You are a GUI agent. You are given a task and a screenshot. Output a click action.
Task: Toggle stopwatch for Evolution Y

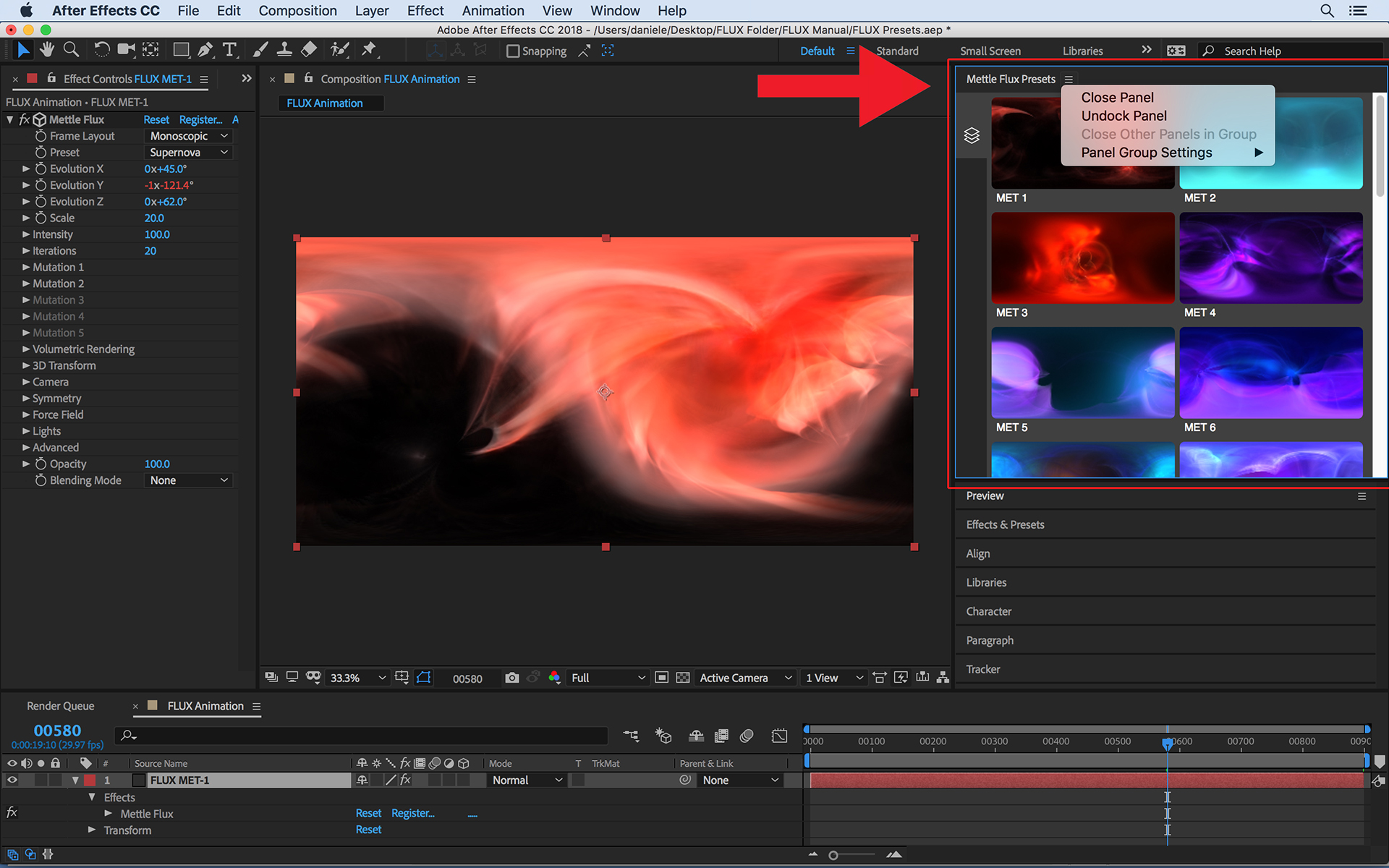[x=41, y=185]
